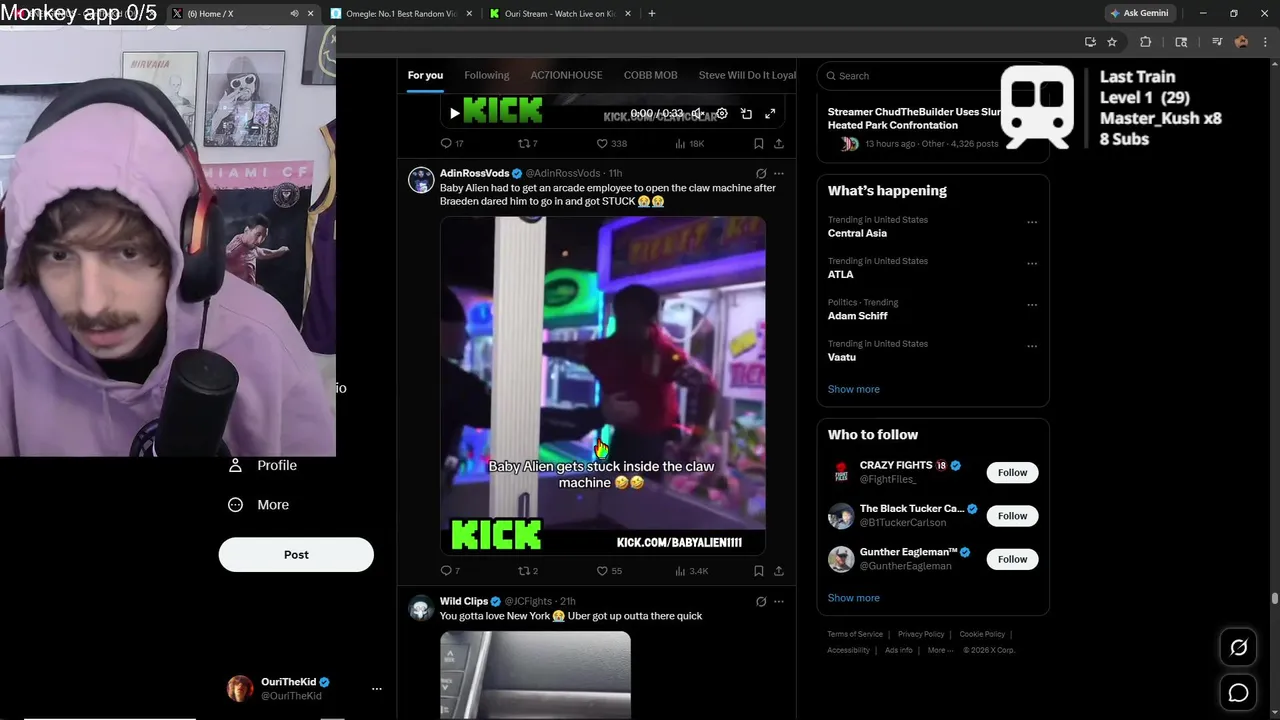Screen dimensions: 1280x720
Task: Open more options for Vaatu trend
Action: point(1032,346)
